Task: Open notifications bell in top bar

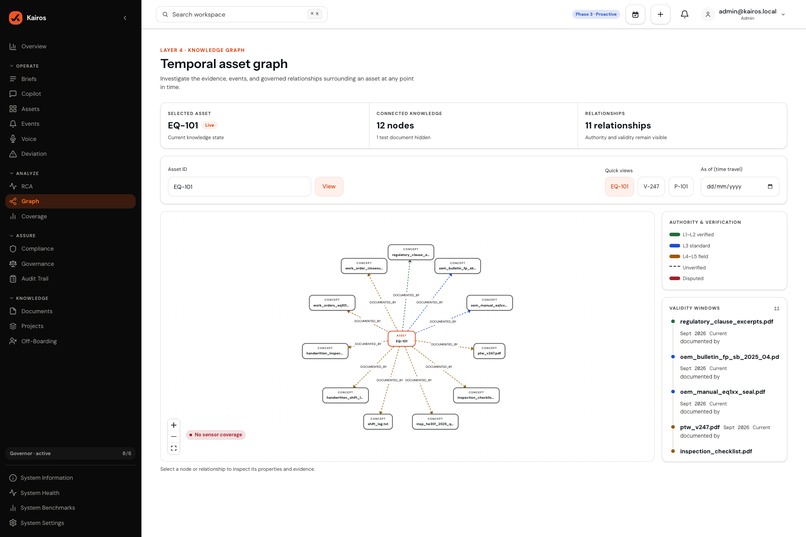Action: [685, 14]
